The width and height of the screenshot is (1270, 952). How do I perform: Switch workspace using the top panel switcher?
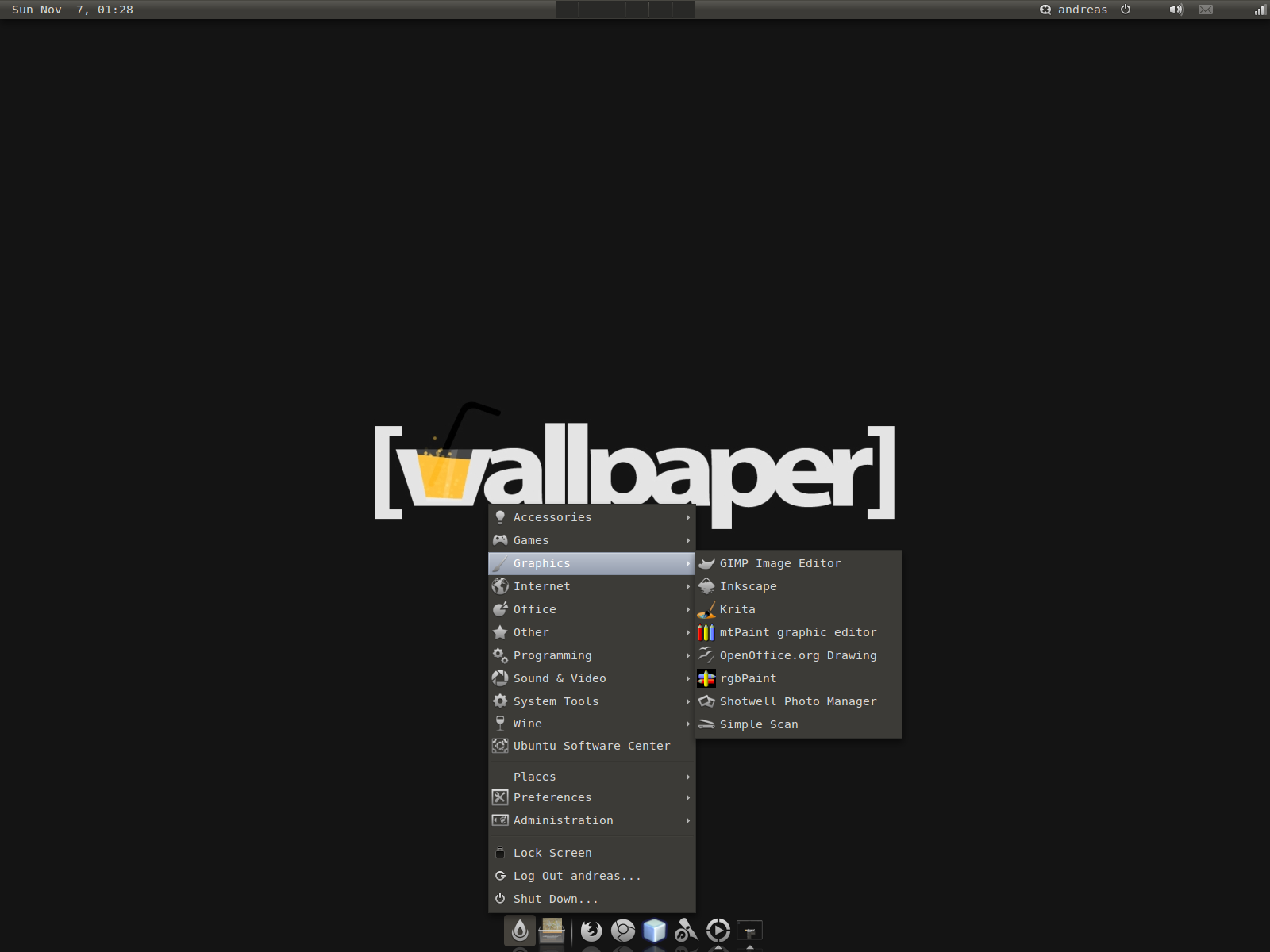pyautogui.click(x=625, y=10)
